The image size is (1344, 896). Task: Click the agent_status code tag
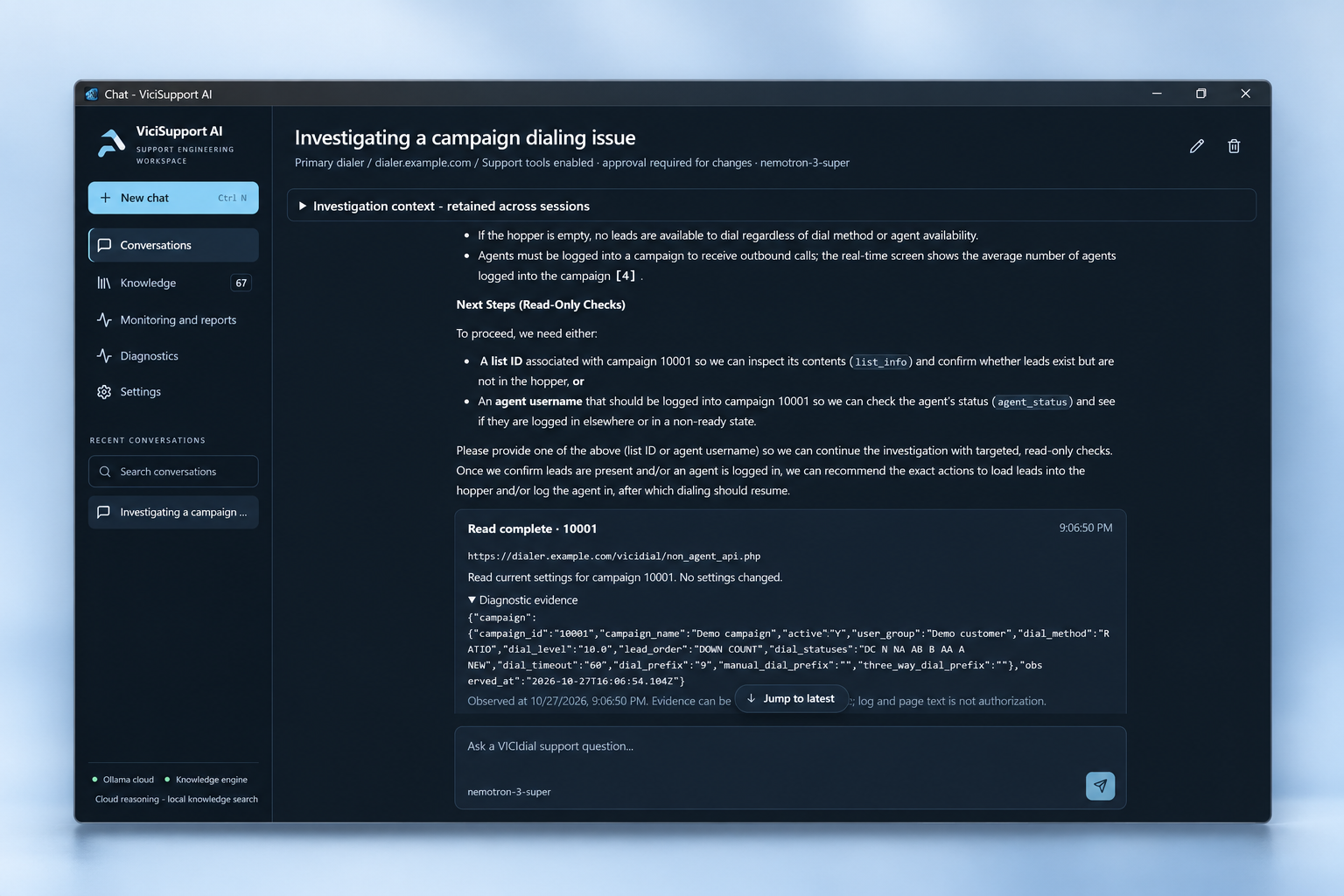(1032, 402)
